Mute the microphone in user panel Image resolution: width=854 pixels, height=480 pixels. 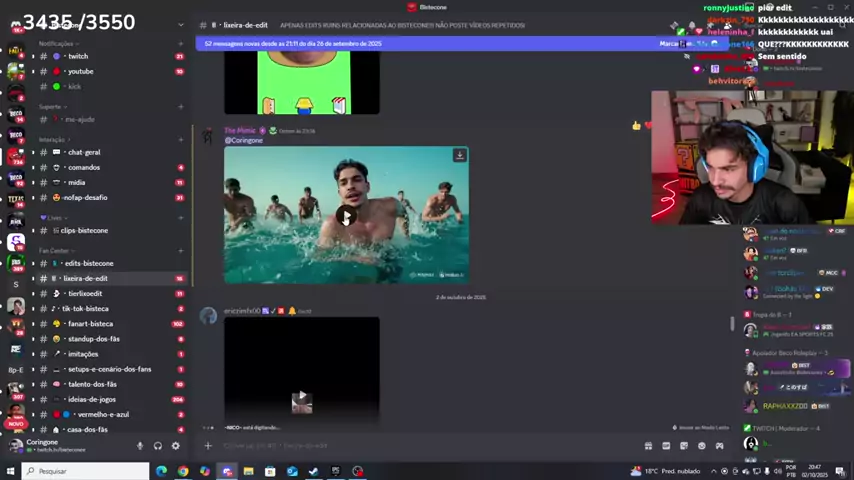[x=140, y=446]
